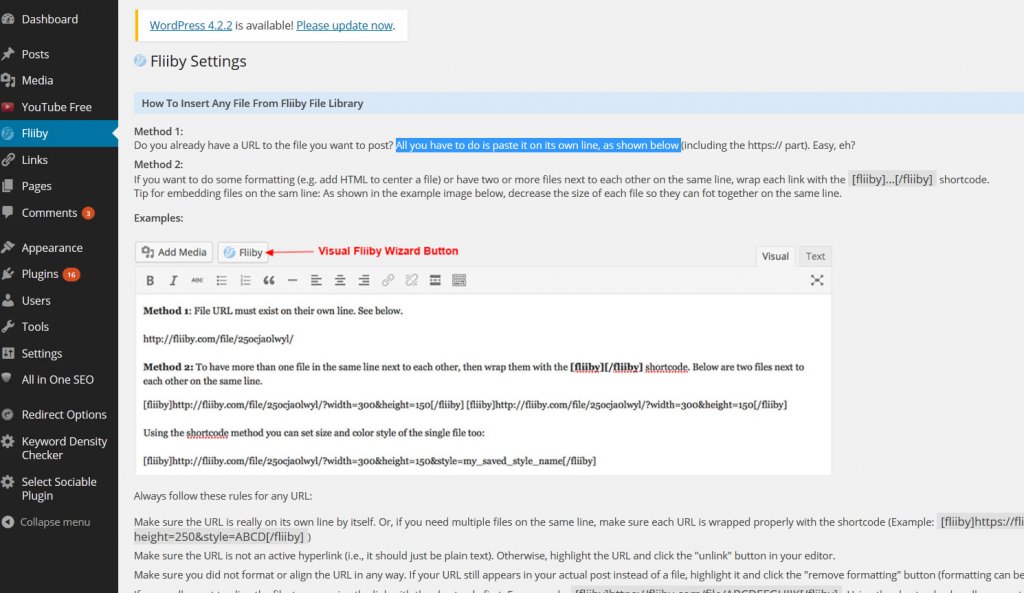
Task: Click the highlighted 'All you have to do' text
Action: [x=538, y=145]
